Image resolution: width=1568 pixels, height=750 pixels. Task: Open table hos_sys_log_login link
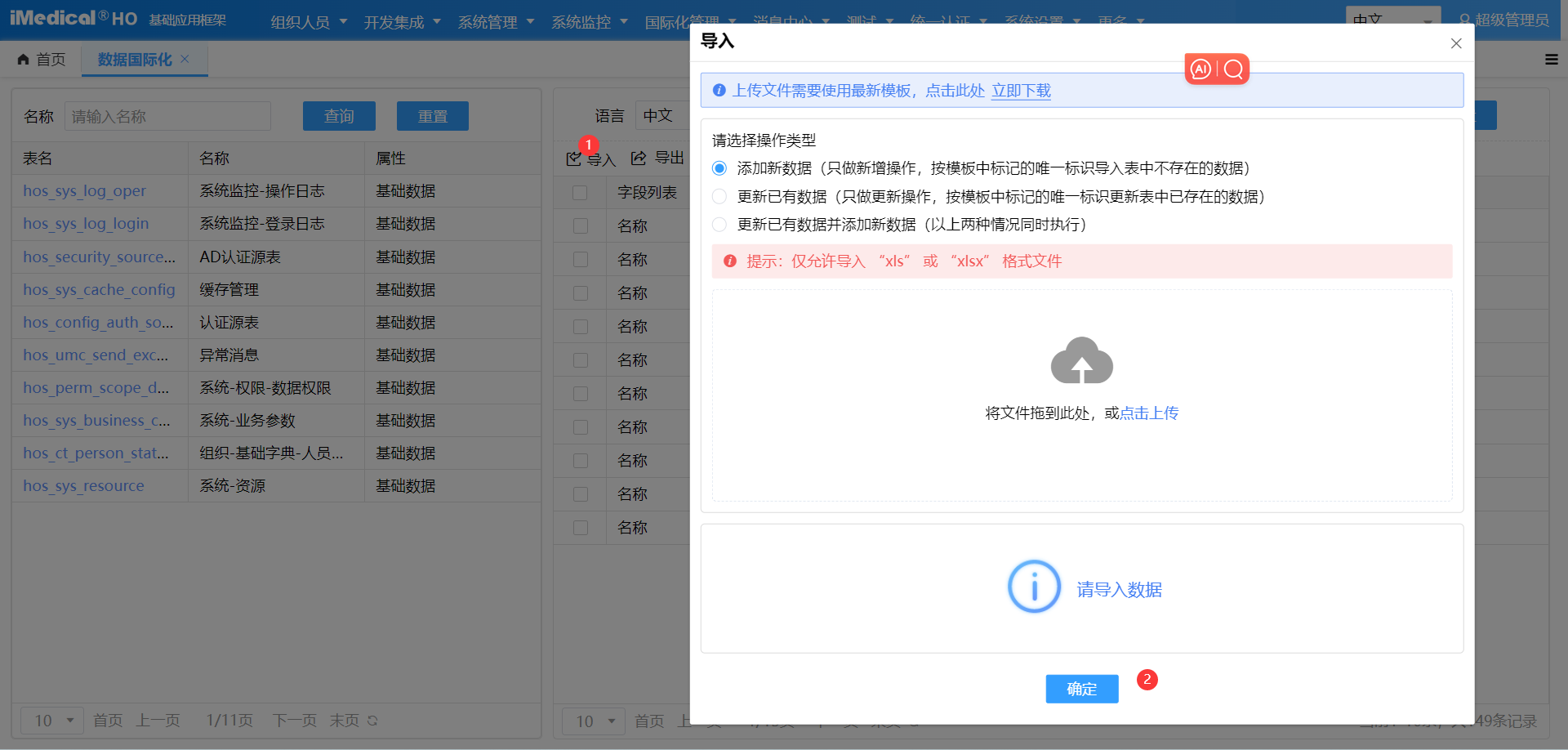coord(86,224)
